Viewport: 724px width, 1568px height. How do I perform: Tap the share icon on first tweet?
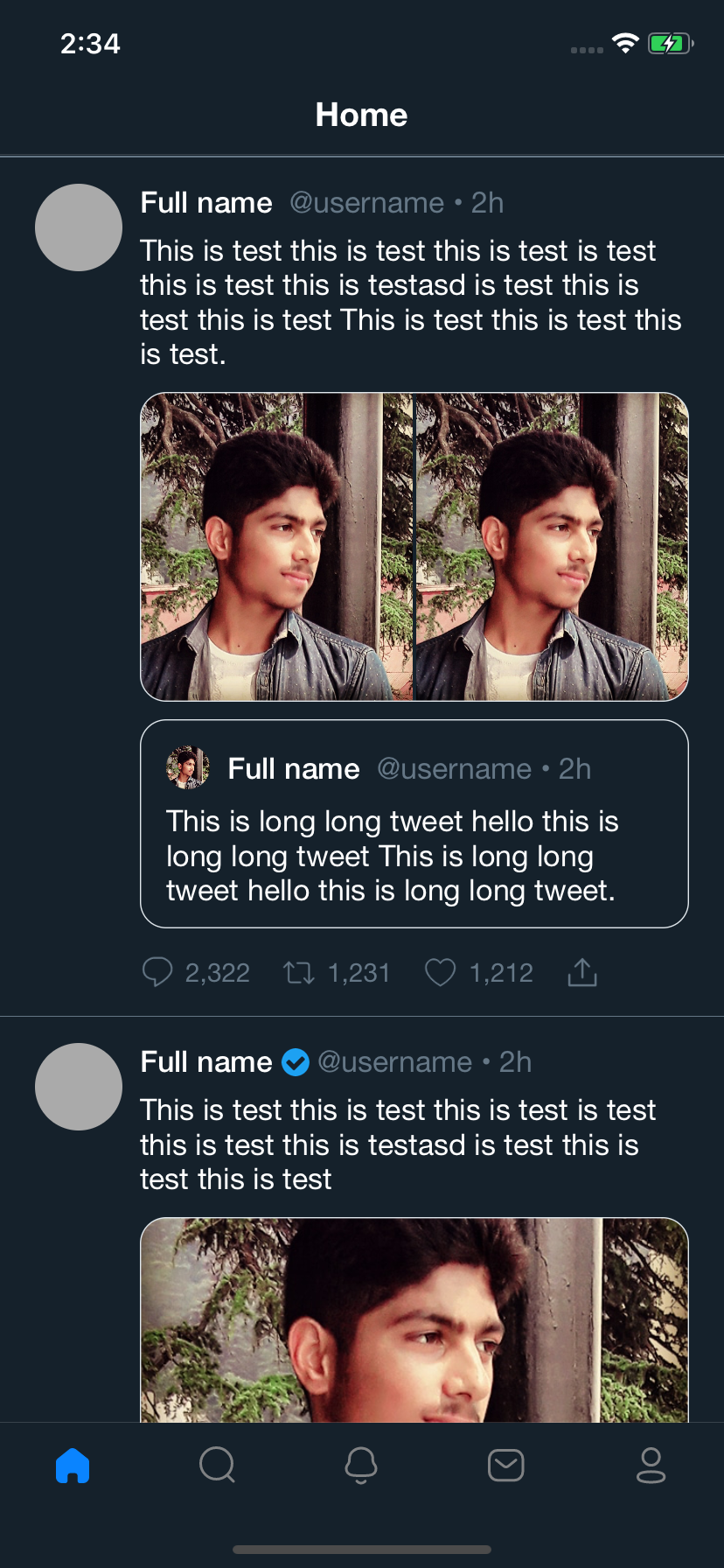(x=582, y=972)
